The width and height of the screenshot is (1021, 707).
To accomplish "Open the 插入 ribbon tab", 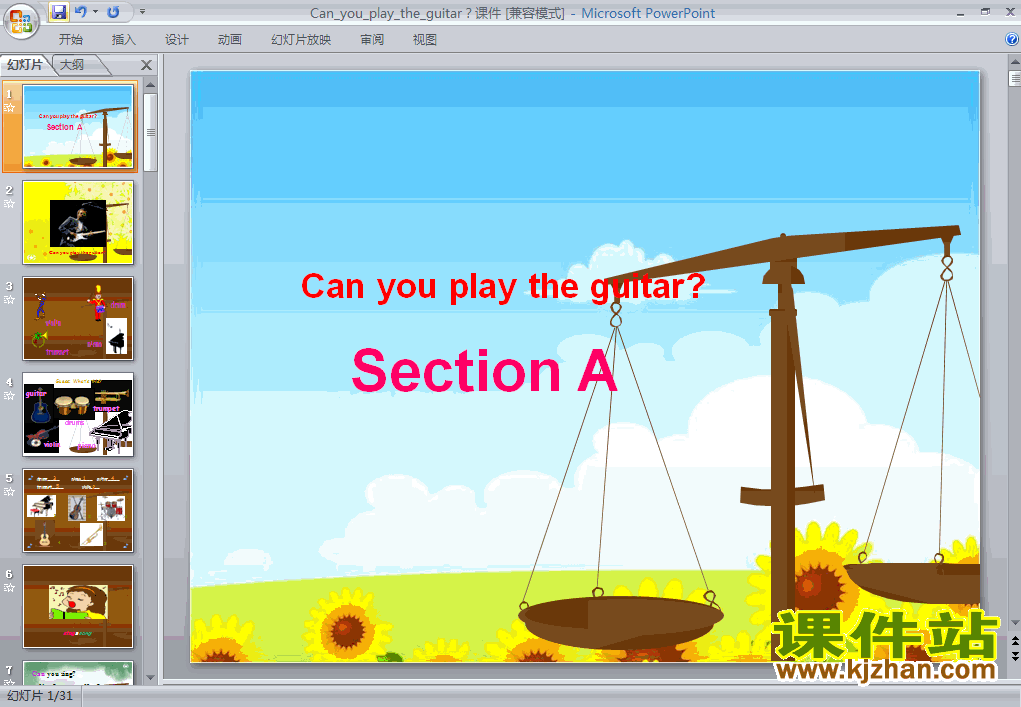I will point(124,40).
